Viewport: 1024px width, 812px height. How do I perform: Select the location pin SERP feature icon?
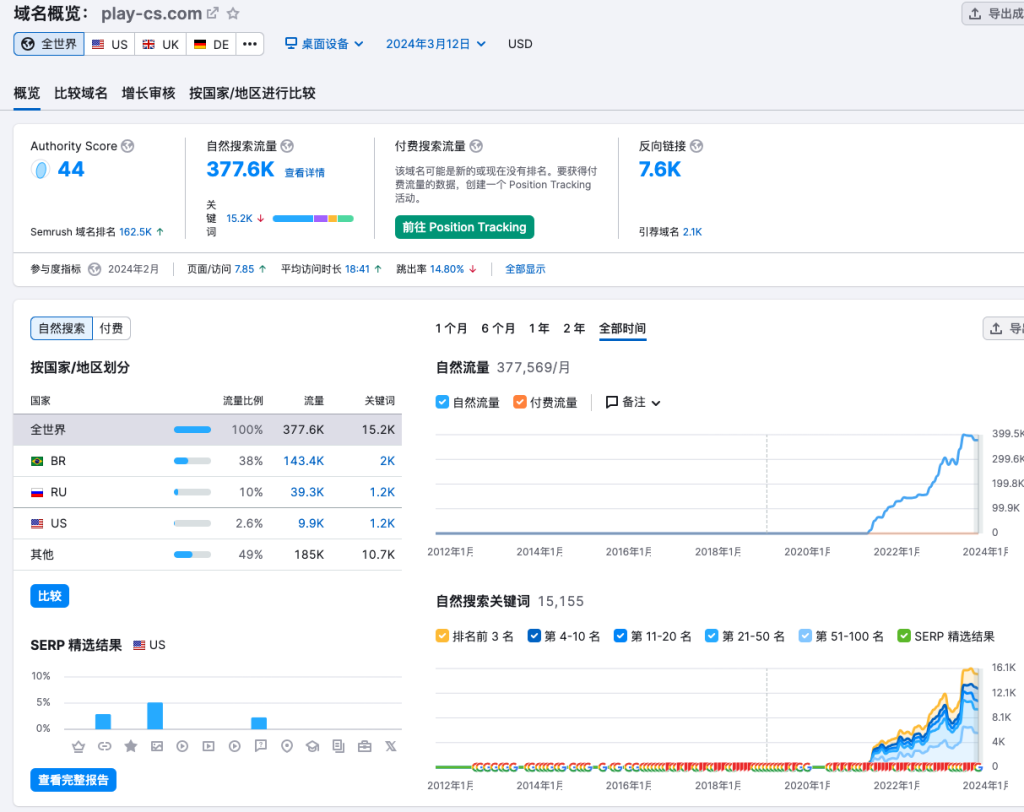click(x=287, y=746)
